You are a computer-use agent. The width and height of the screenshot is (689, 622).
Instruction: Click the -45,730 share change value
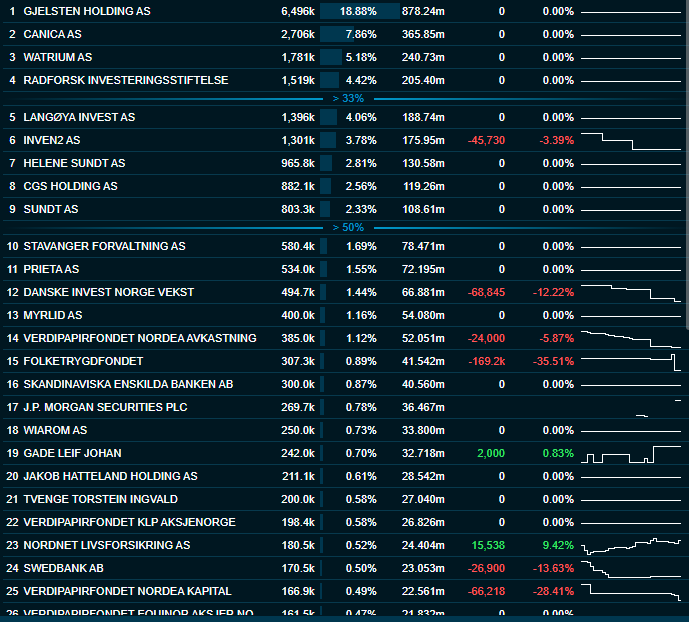point(486,141)
